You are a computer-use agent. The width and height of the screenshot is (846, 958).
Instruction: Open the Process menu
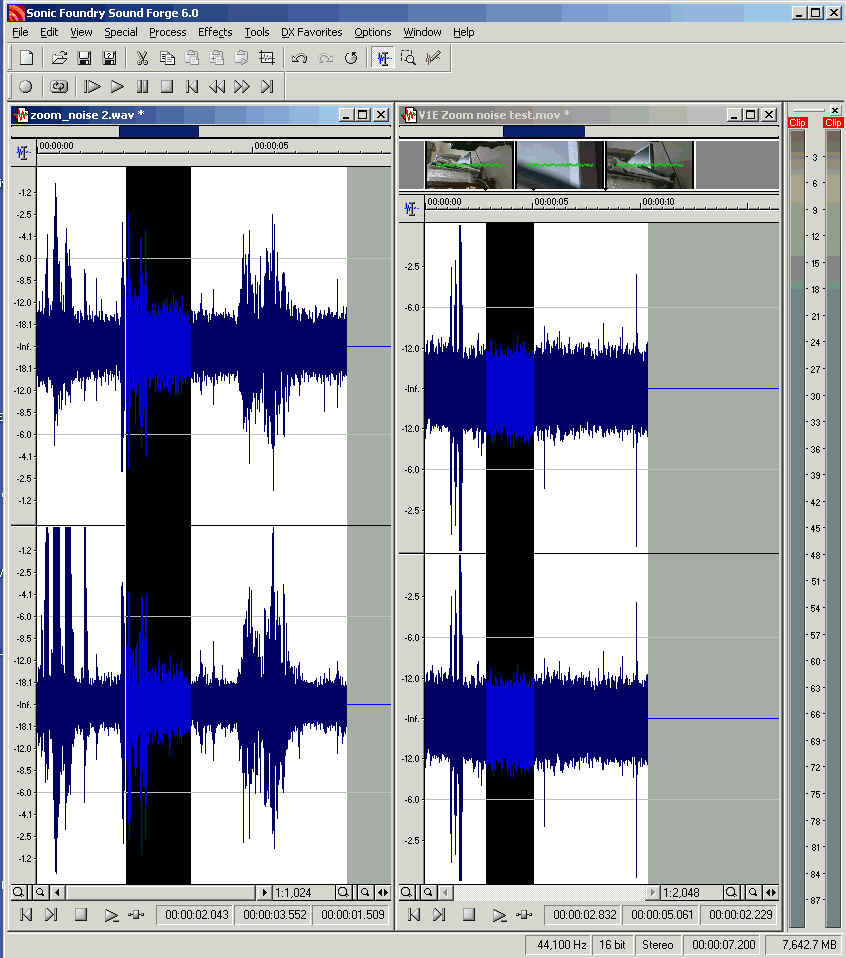pos(167,32)
